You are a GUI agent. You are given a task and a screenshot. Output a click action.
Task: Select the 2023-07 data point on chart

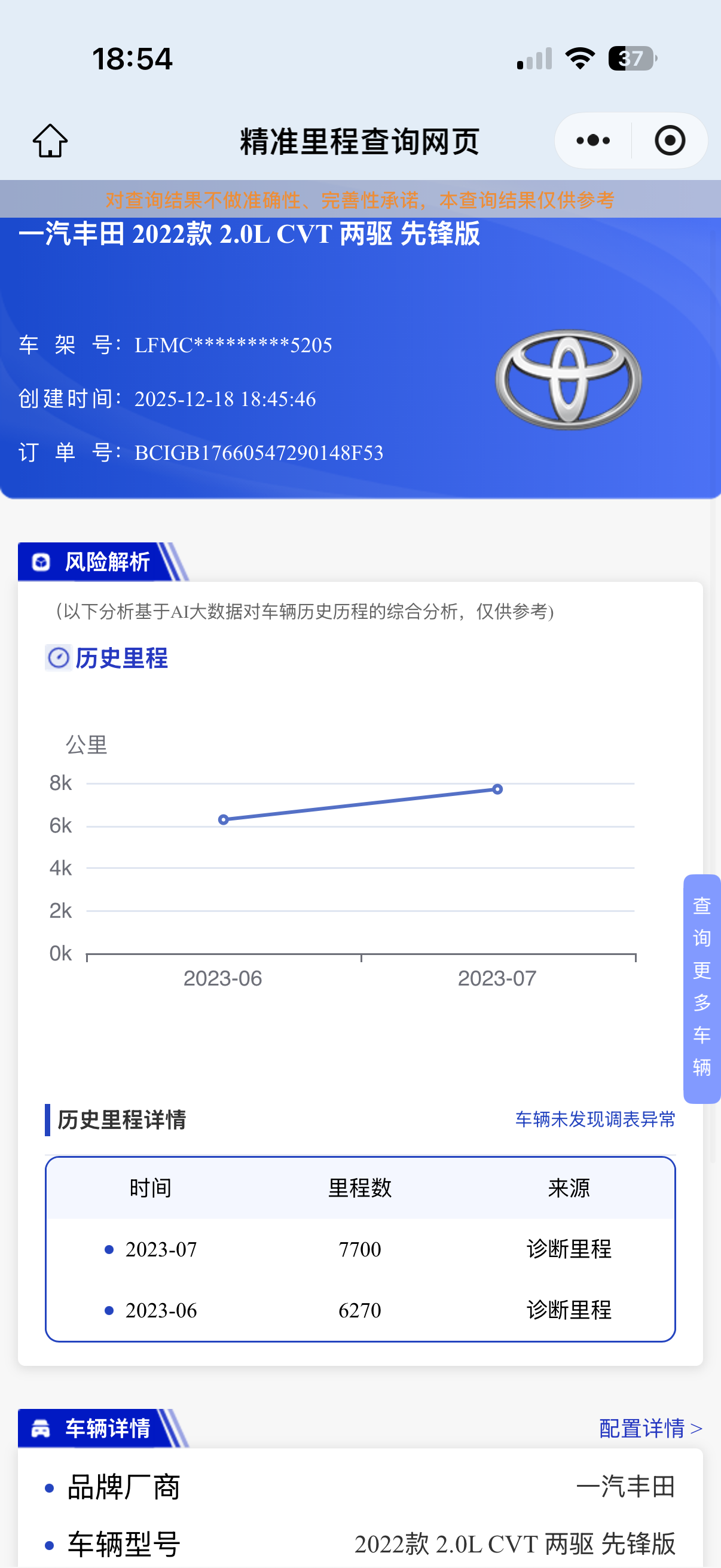[x=497, y=789]
